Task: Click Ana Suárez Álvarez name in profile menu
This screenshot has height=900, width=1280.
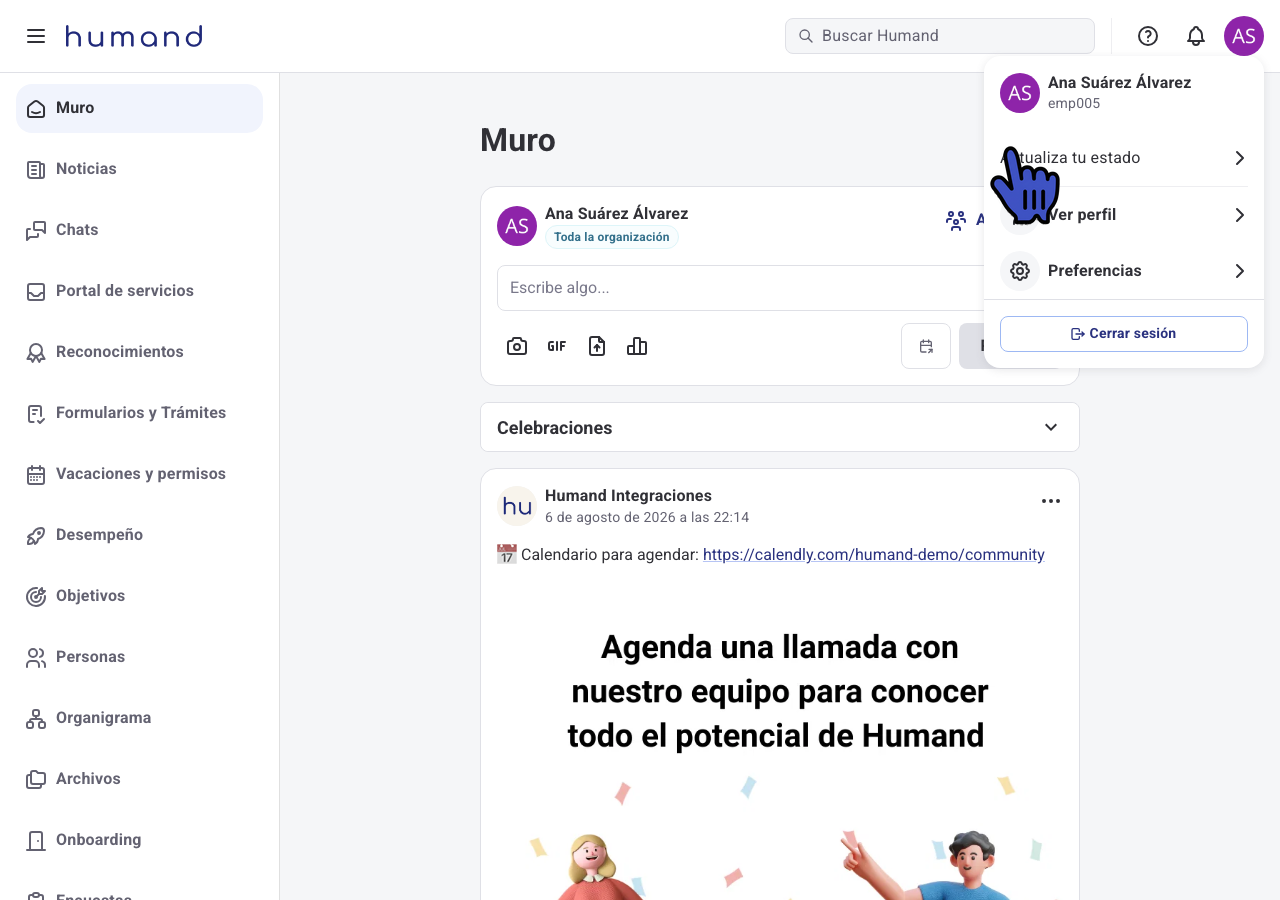Action: pyautogui.click(x=1119, y=82)
